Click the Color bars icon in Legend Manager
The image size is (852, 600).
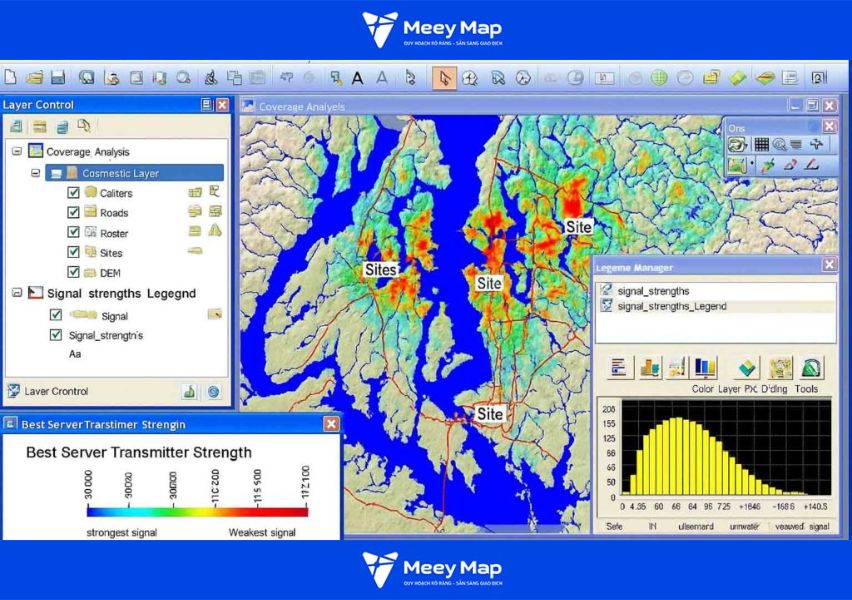coord(705,368)
